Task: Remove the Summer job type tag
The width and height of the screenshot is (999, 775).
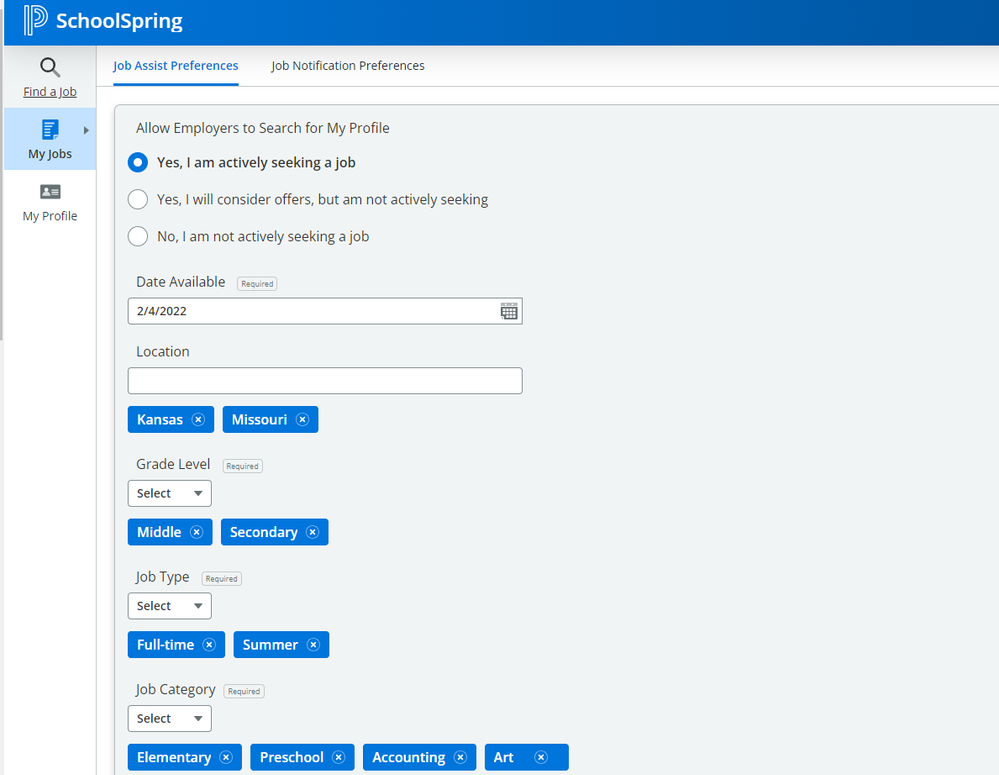Action: (313, 645)
